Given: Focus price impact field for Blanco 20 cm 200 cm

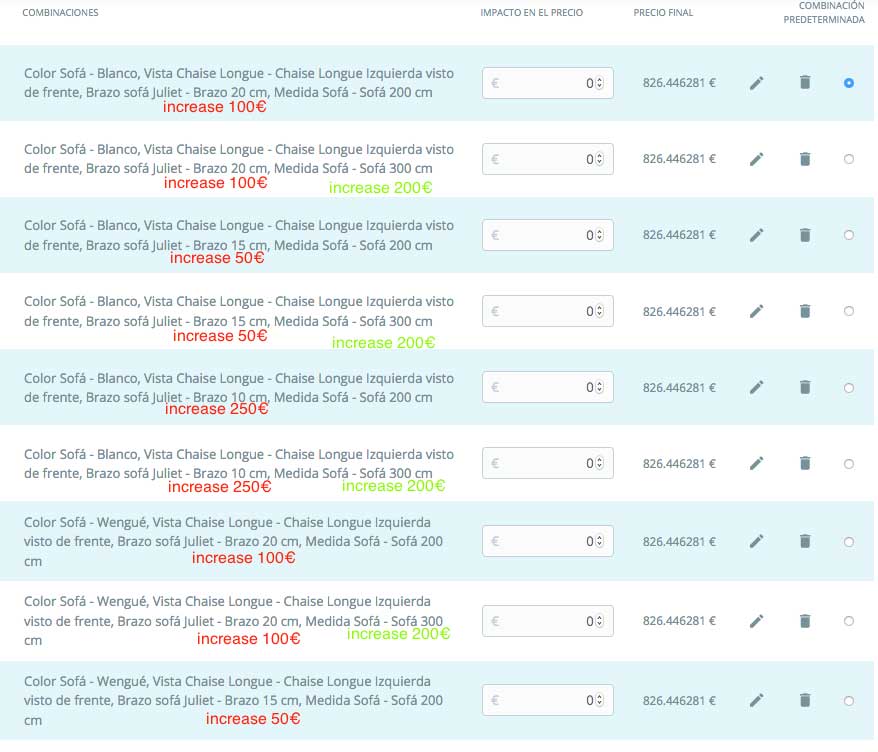Looking at the screenshot, I should 548,83.
